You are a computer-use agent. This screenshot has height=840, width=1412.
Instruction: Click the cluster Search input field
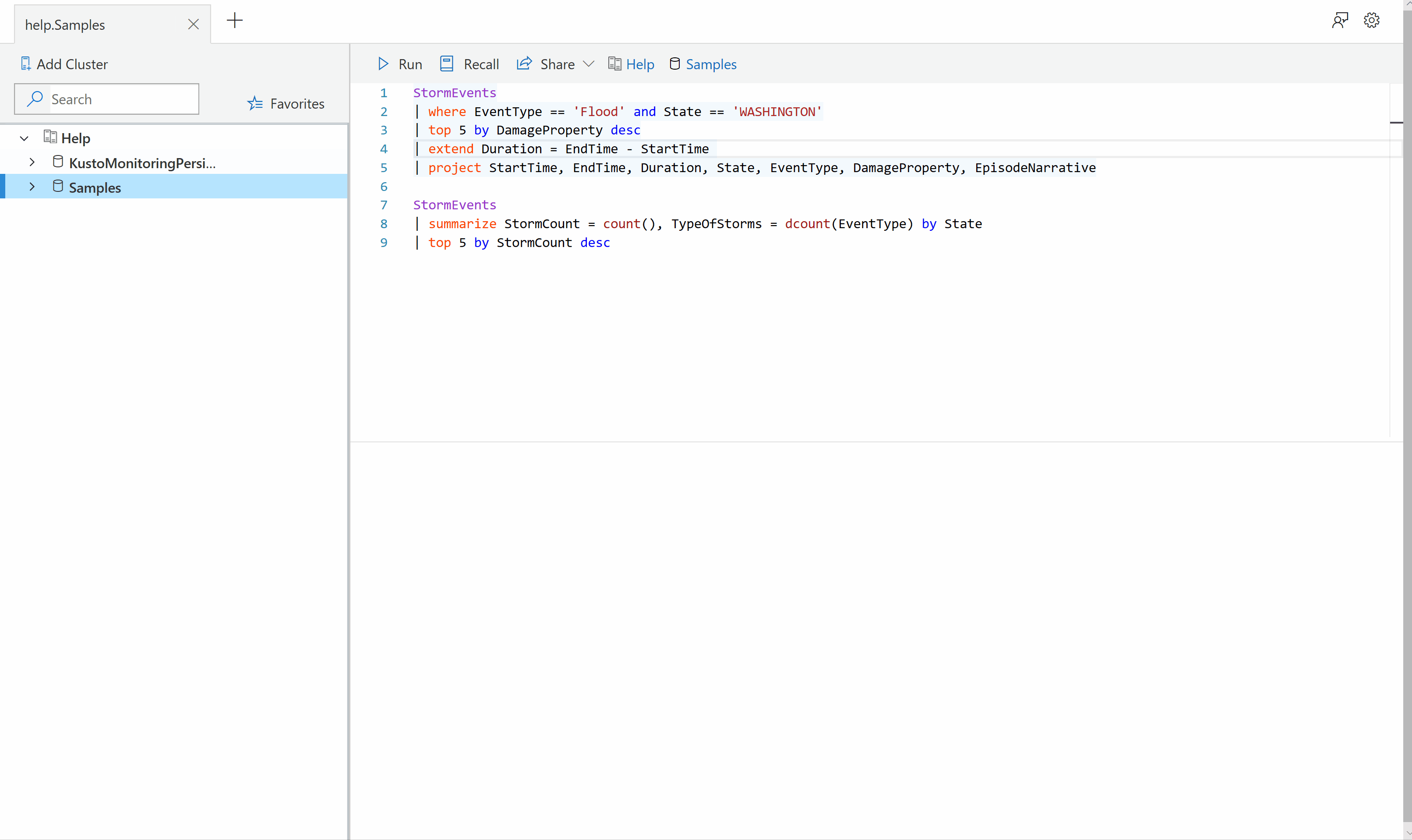122,99
